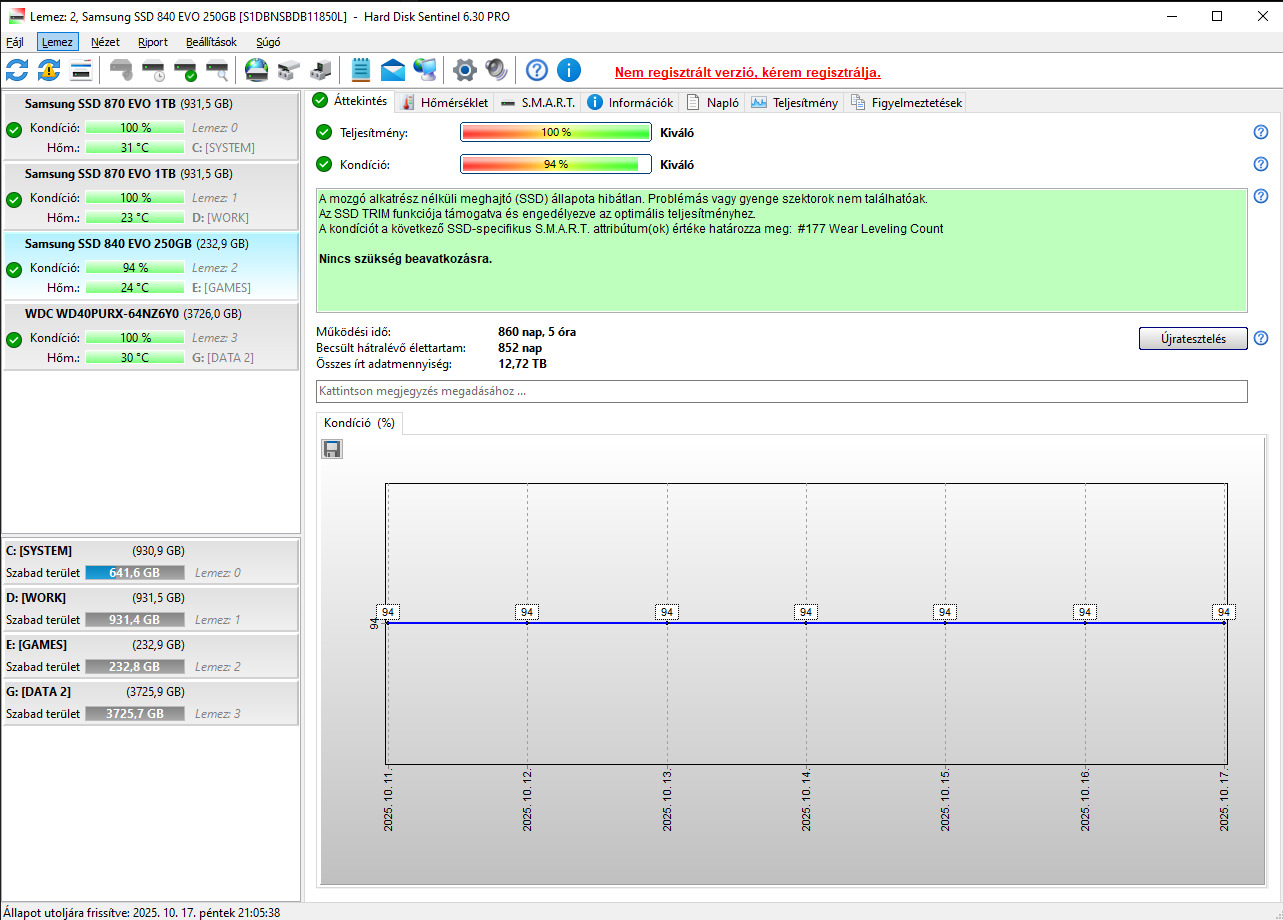
Task: Click the speaker sound toolbar icon
Action: (496, 70)
